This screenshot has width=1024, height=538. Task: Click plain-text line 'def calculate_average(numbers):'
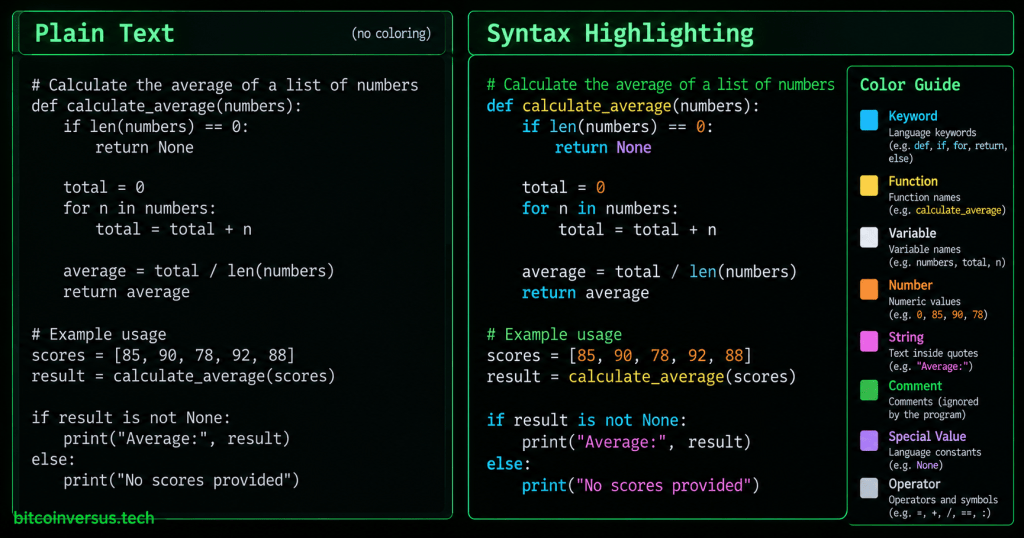coord(167,106)
